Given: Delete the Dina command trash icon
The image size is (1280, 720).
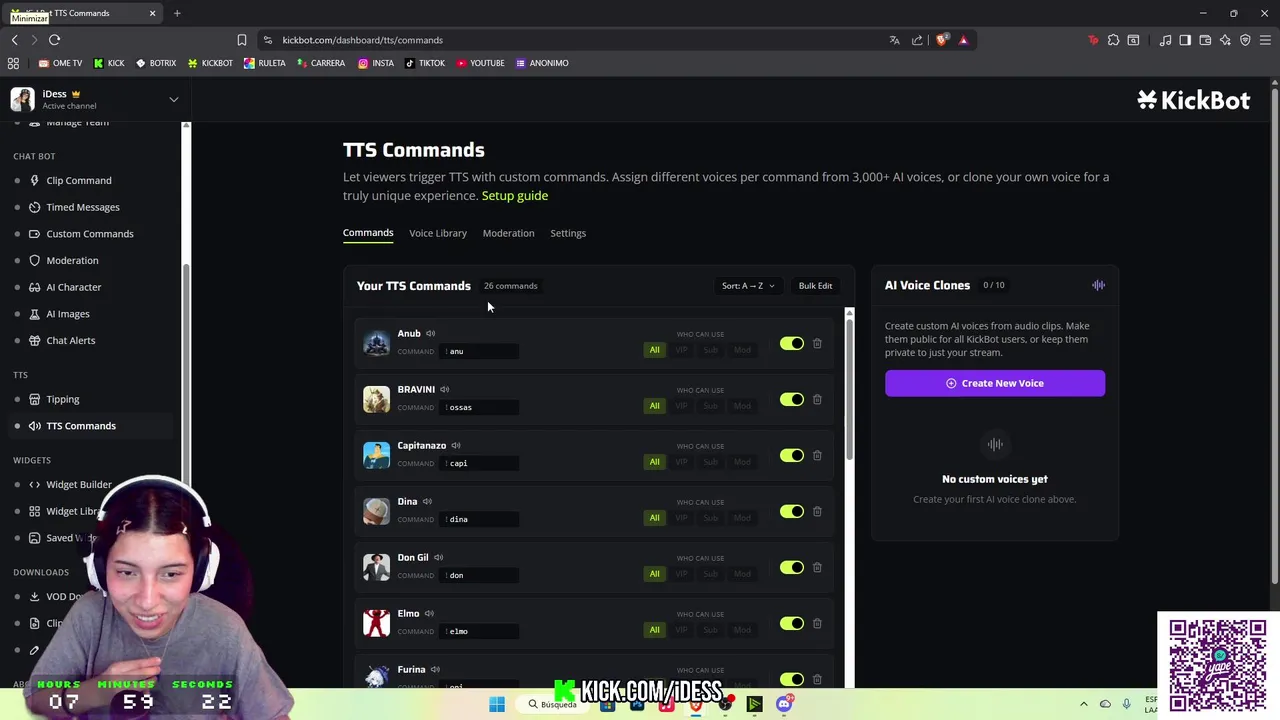Looking at the screenshot, I should (817, 511).
